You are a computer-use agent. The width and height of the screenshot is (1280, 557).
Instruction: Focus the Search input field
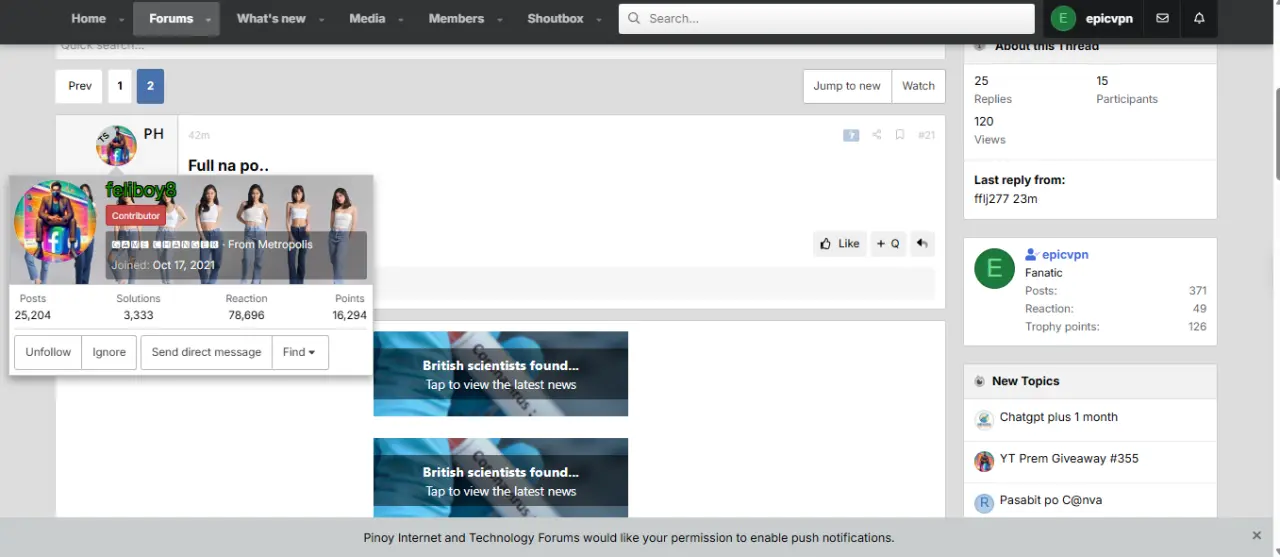pos(826,18)
